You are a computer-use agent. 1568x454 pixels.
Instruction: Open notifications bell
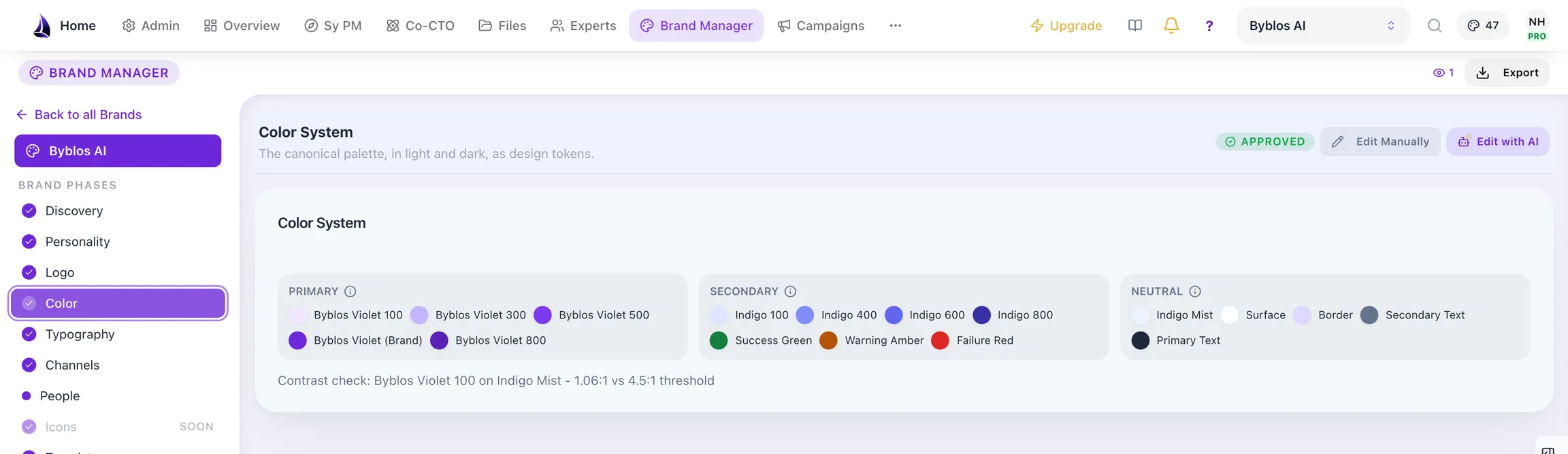1171,25
